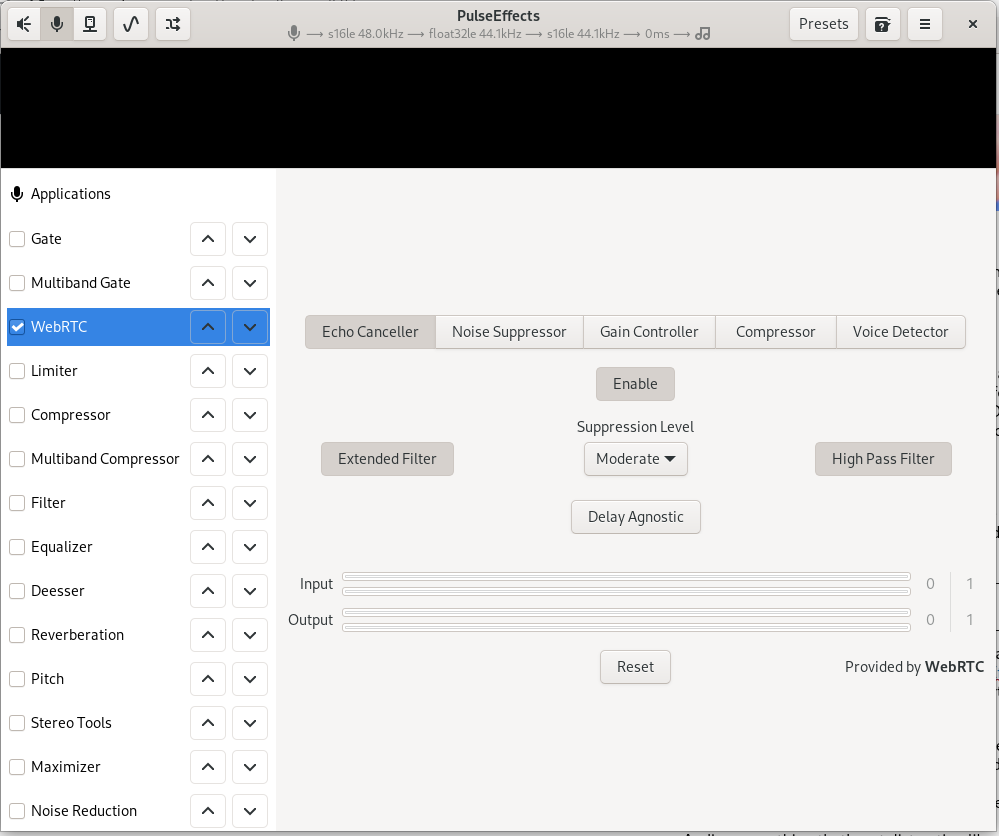Image resolution: width=999 pixels, height=836 pixels.
Task: Open the Suppression Level Moderate dropdown
Action: click(635, 459)
